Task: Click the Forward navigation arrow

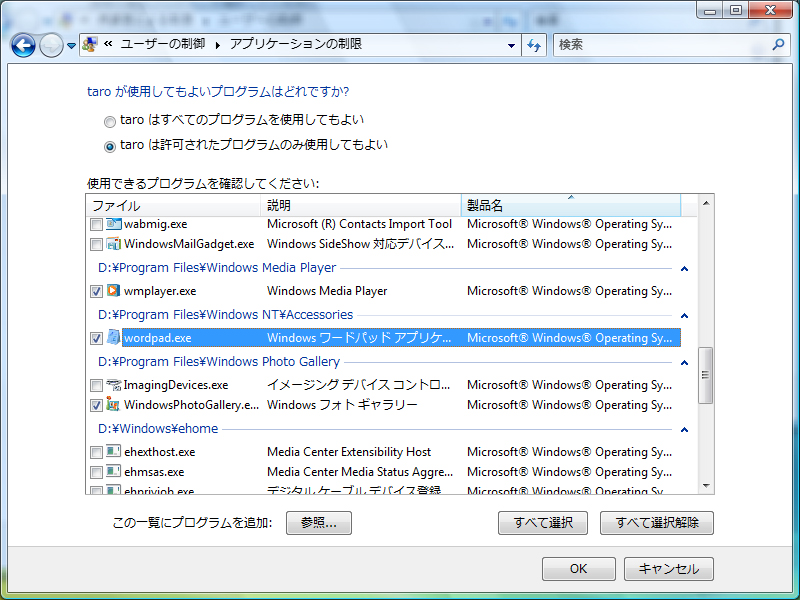Action: [51, 45]
